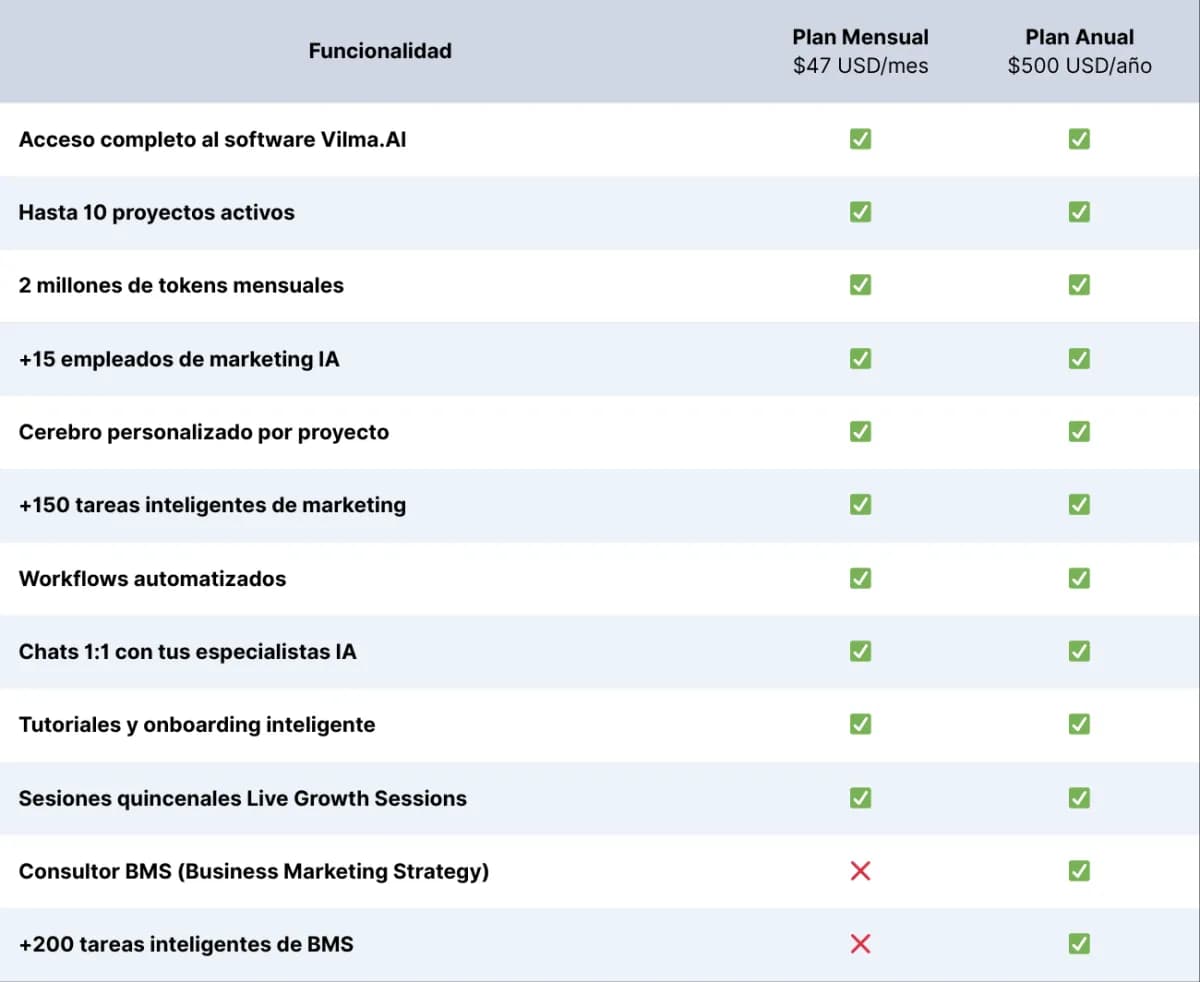The height and width of the screenshot is (982, 1200).
Task: Click 'Sesiones quincenales Live Growth Sessions' text
Action: pos(242,798)
